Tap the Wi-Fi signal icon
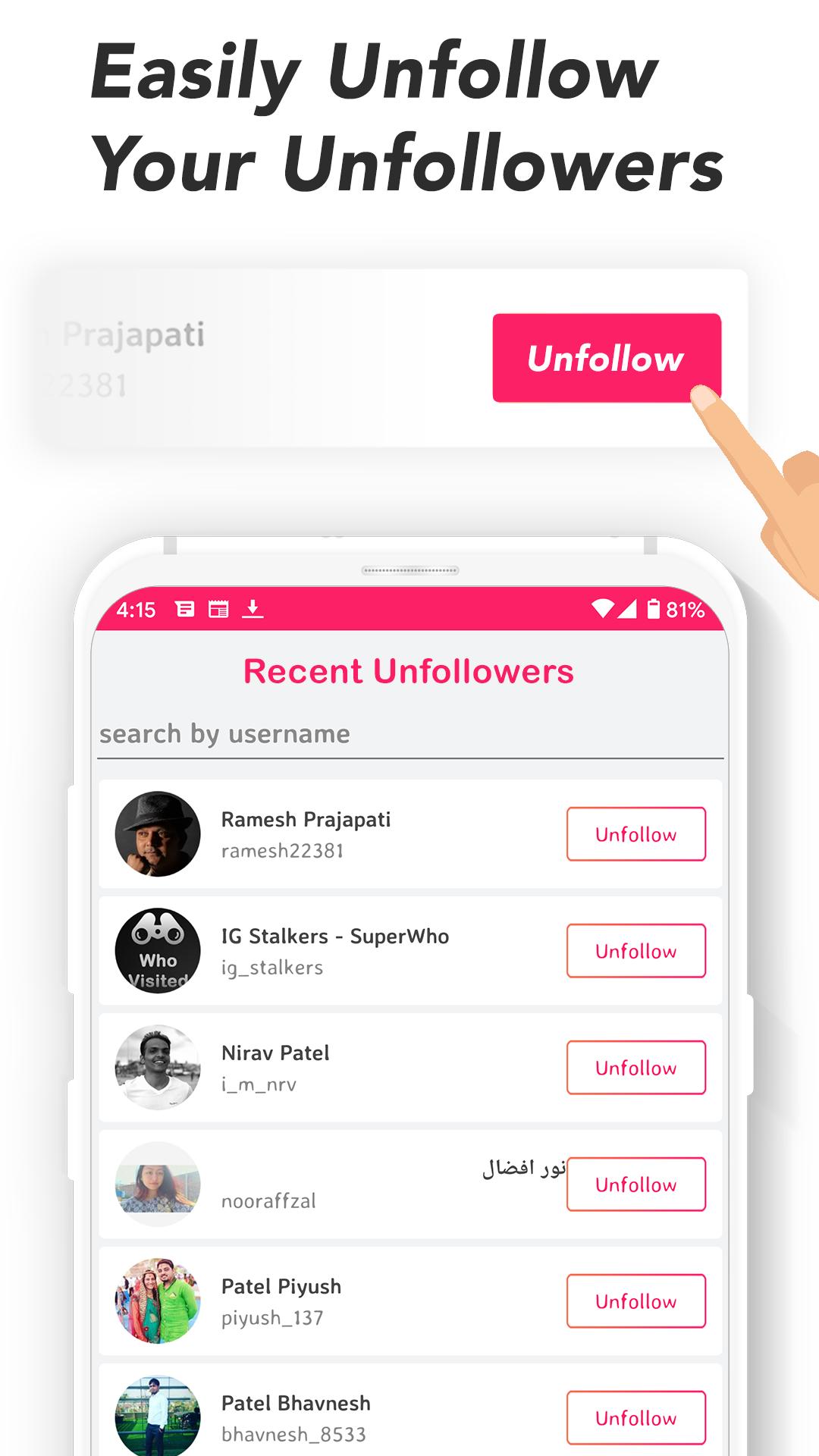 point(603,609)
